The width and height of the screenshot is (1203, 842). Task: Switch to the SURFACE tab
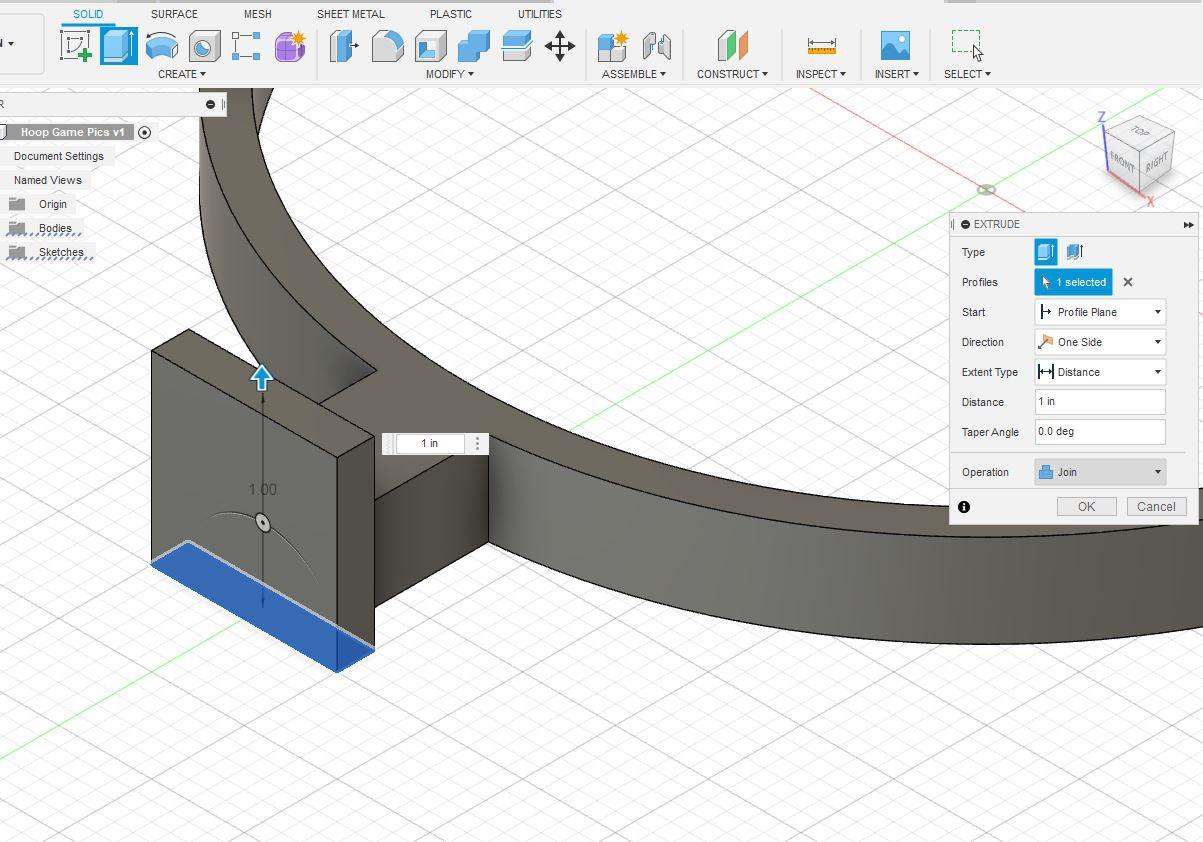pos(173,14)
